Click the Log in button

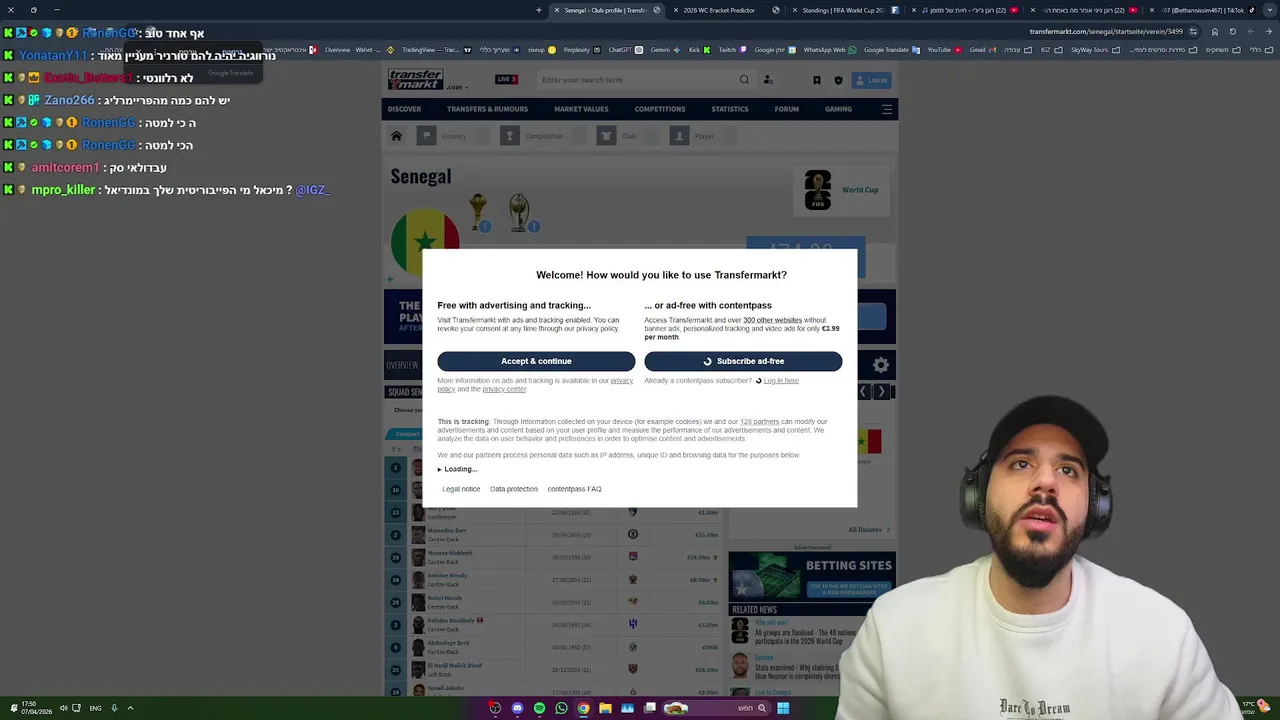tap(872, 80)
